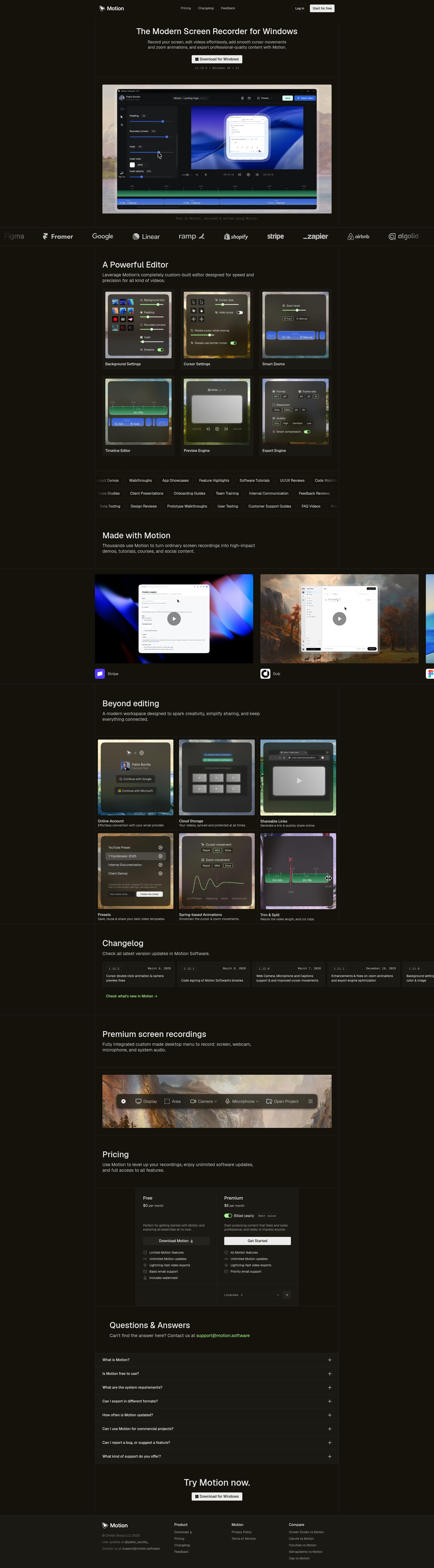
Task: Click the Start for free button
Action: pos(322,9)
